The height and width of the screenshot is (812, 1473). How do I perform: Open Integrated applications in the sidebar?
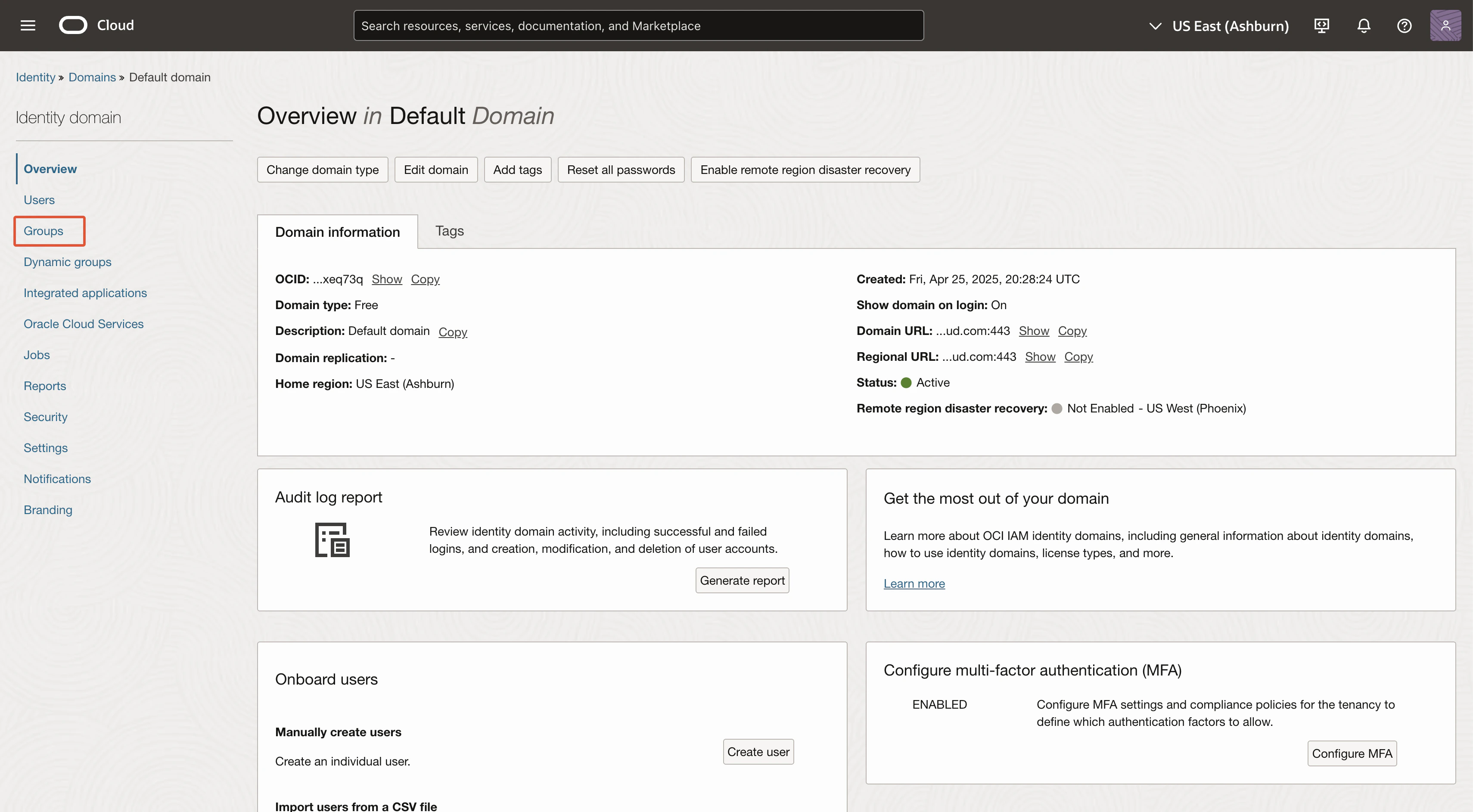point(85,293)
